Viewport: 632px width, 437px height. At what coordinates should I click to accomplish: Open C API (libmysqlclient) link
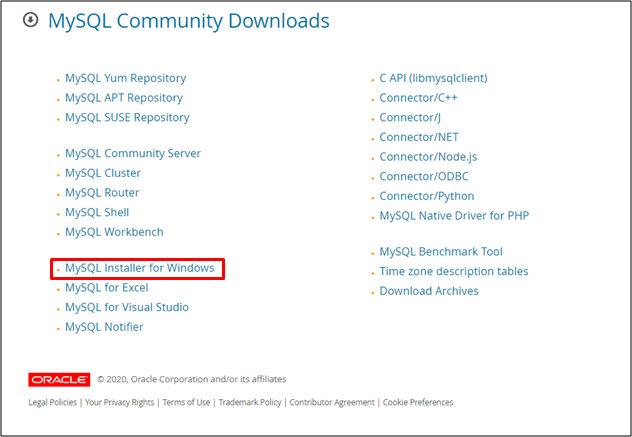tap(433, 78)
